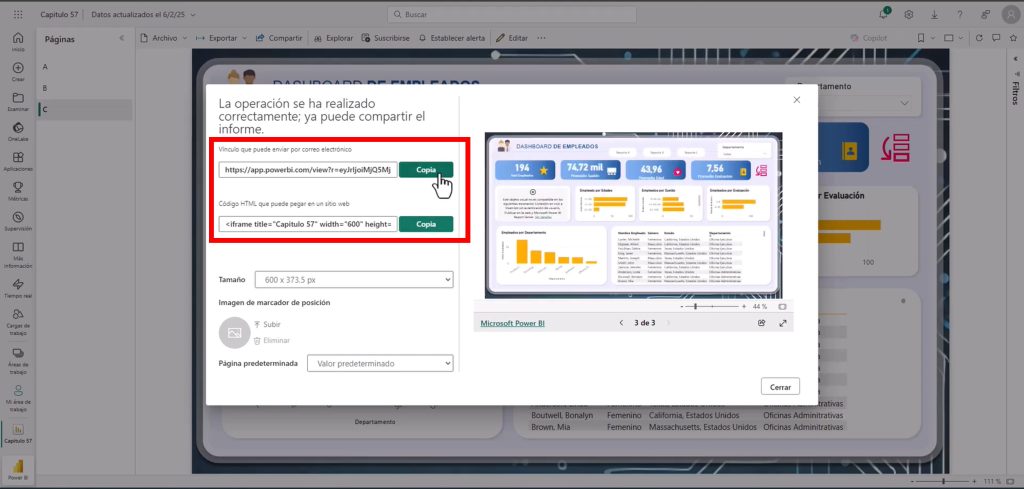This screenshot has height=489, width=1024.
Task: Click the fit to page icon
Action: (x=782, y=307)
